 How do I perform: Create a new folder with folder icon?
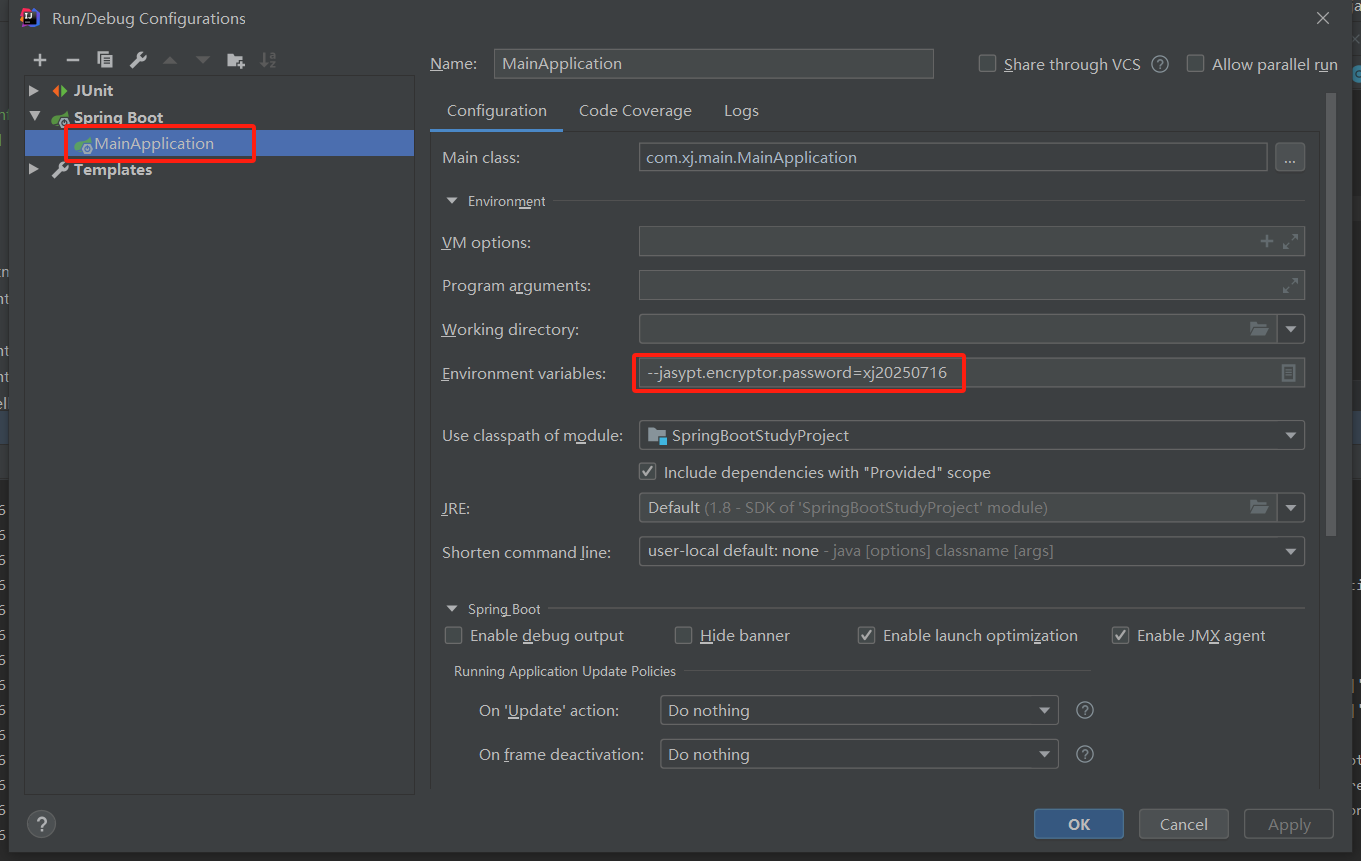click(236, 60)
